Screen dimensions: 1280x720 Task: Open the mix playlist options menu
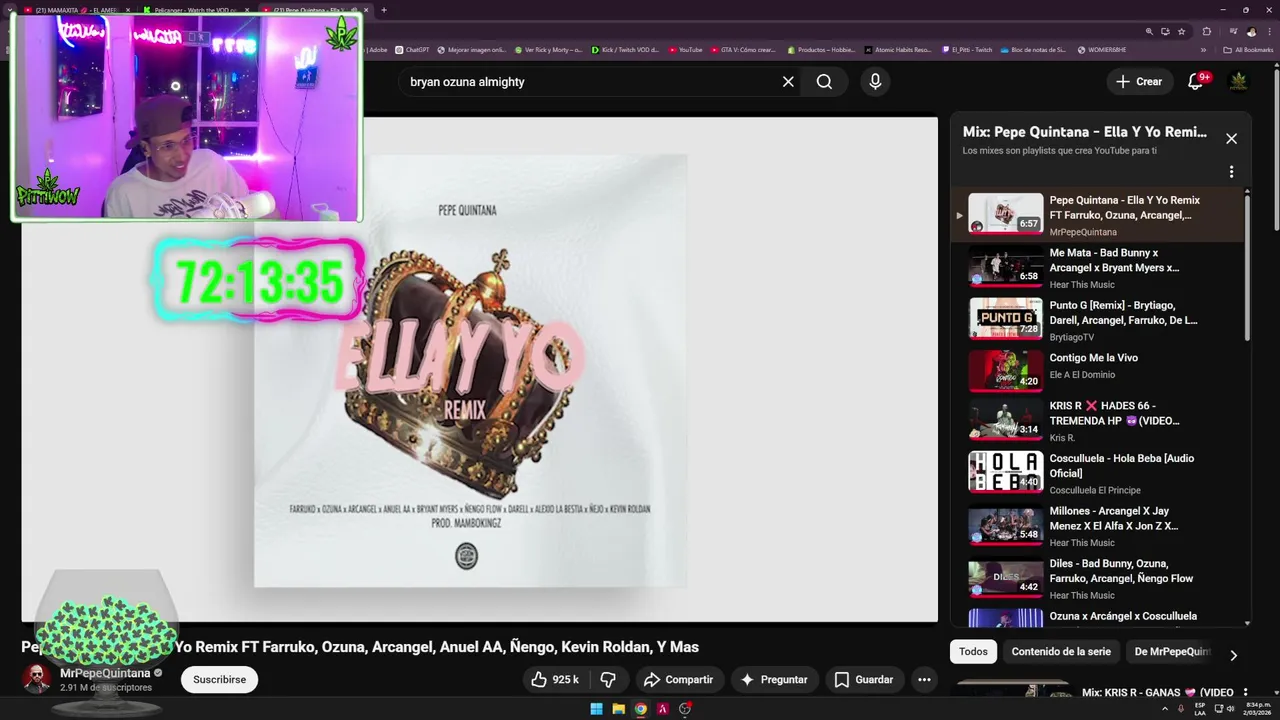(1231, 172)
